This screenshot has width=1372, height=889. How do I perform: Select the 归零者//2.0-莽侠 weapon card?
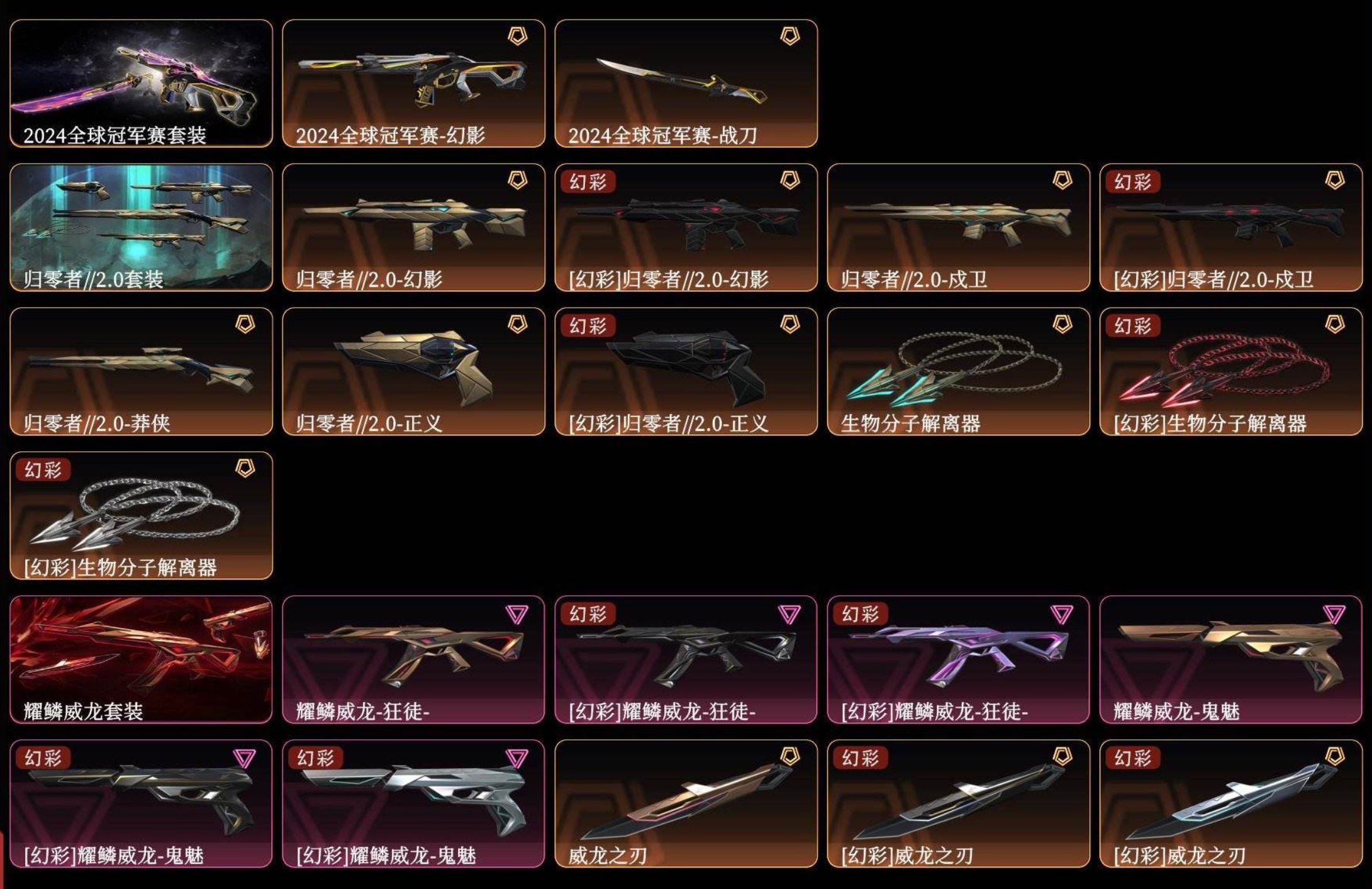click(x=141, y=371)
